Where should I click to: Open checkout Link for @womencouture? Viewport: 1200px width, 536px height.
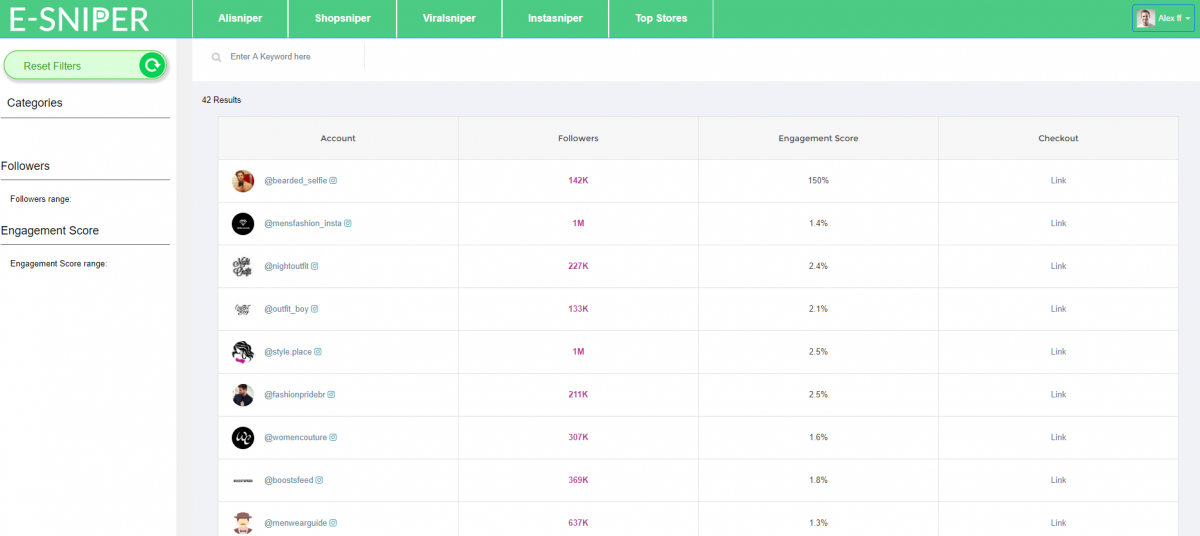tap(1058, 438)
